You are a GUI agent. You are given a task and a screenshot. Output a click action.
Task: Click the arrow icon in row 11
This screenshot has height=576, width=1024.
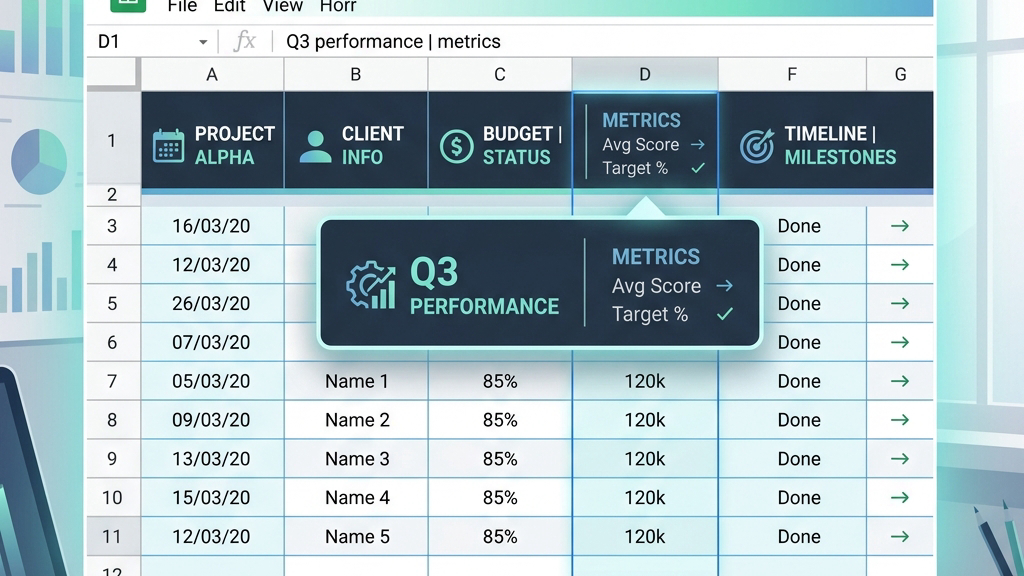[900, 536]
